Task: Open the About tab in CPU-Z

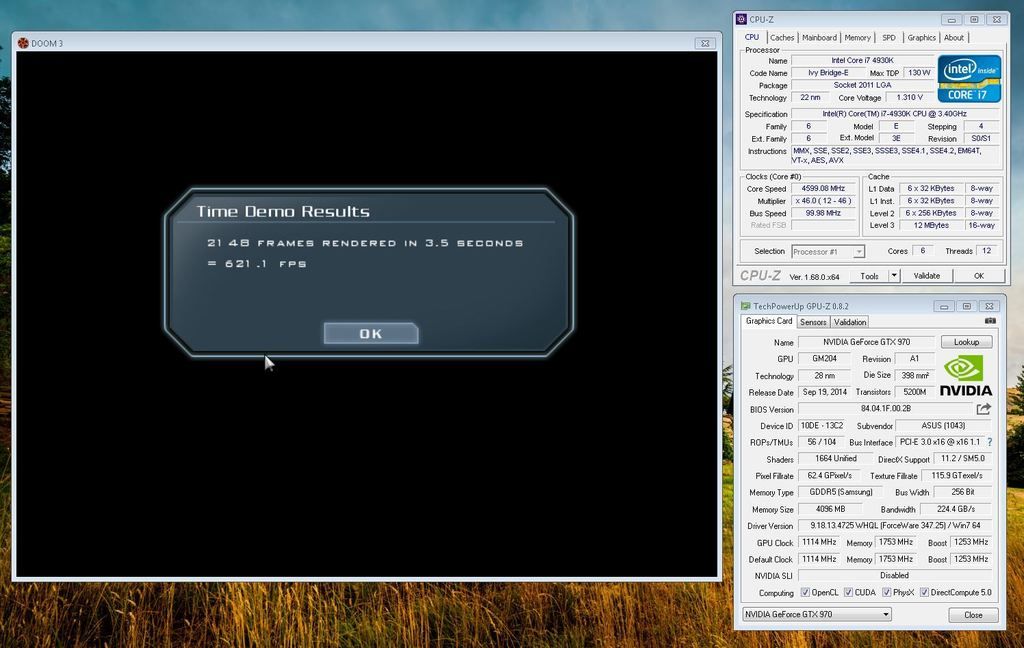Action: pyautogui.click(x=953, y=38)
